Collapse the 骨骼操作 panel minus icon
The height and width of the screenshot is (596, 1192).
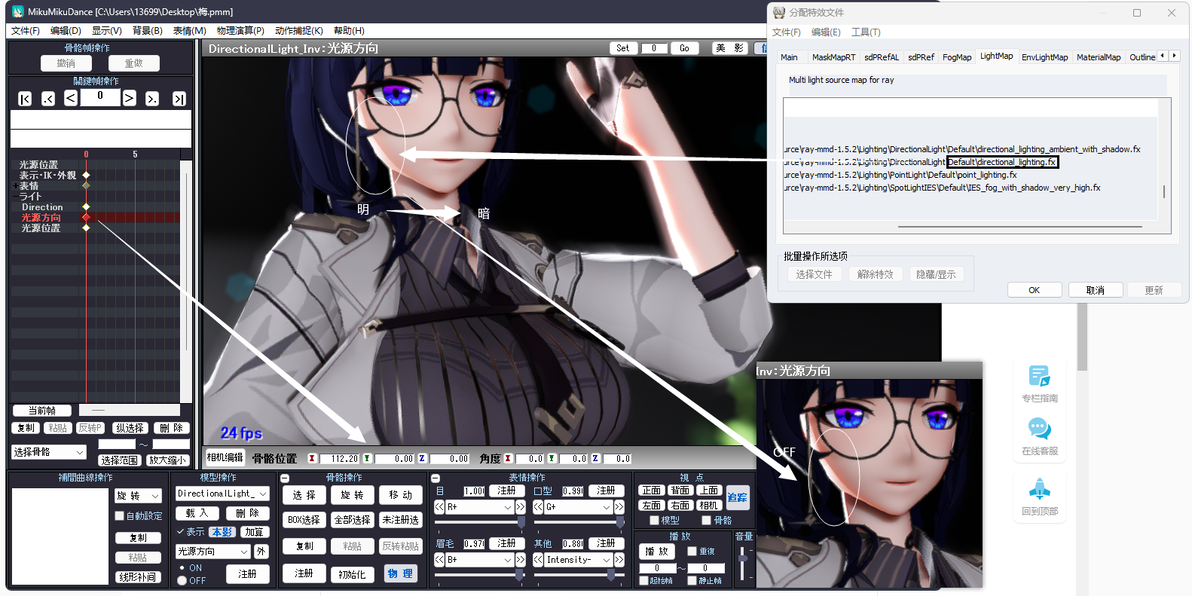pyautogui.click(x=285, y=478)
